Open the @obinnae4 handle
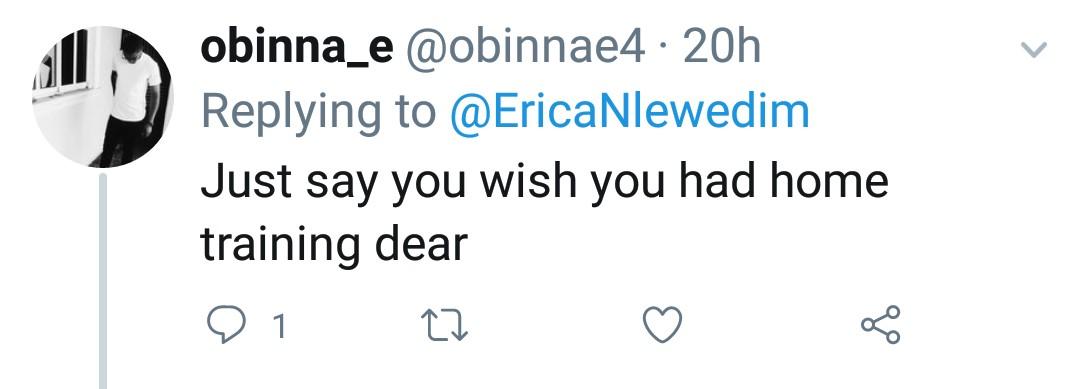 (526, 48)
